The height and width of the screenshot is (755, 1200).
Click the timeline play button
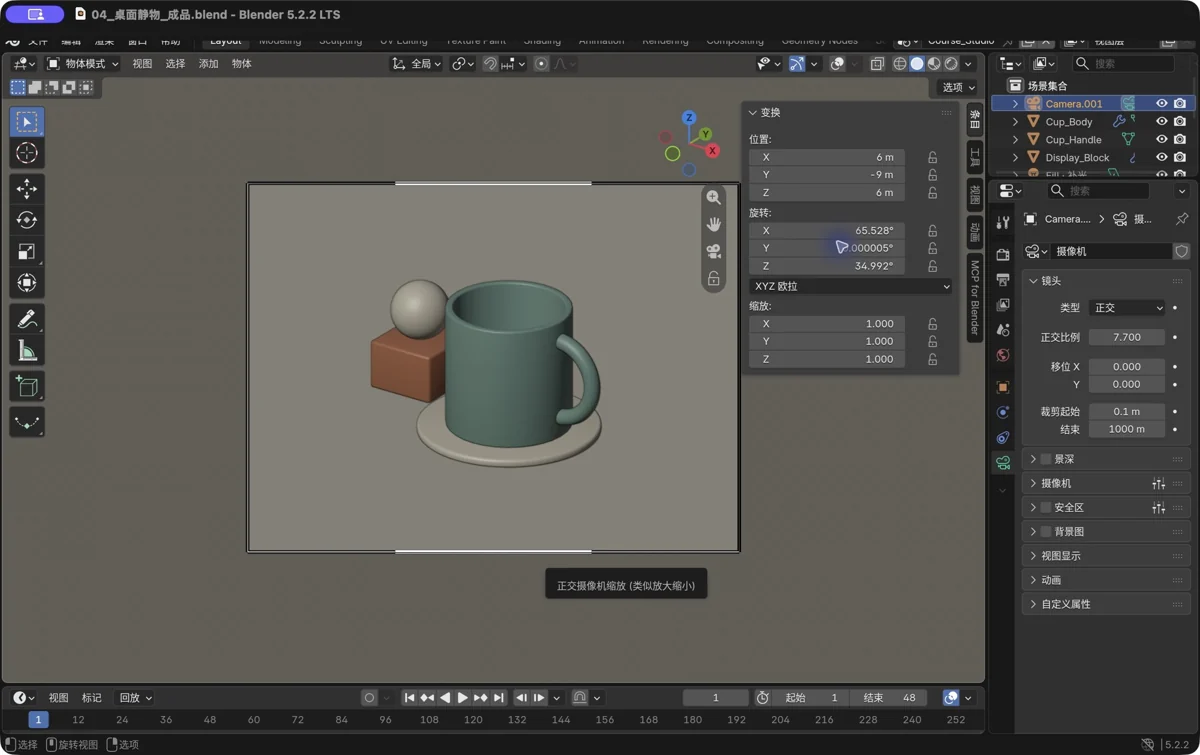point(462,698)
